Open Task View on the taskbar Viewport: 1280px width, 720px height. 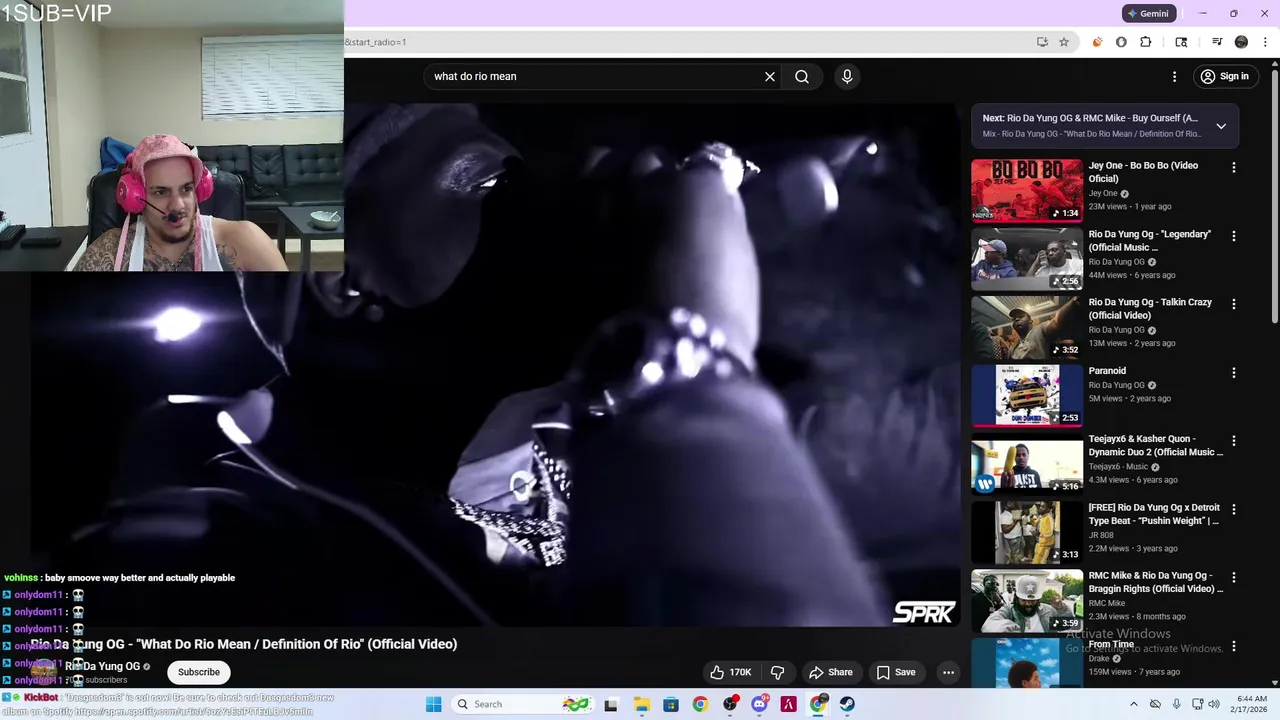point(611,704)
